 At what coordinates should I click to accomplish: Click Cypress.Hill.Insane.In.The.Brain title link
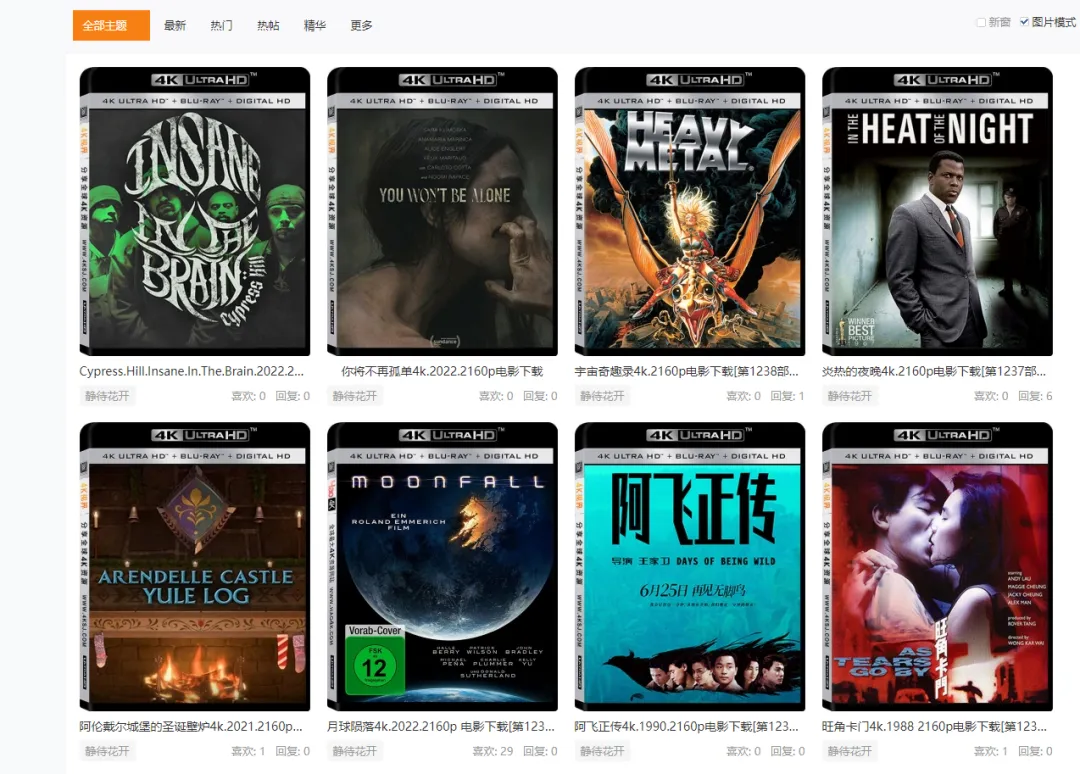pos(191,371)
